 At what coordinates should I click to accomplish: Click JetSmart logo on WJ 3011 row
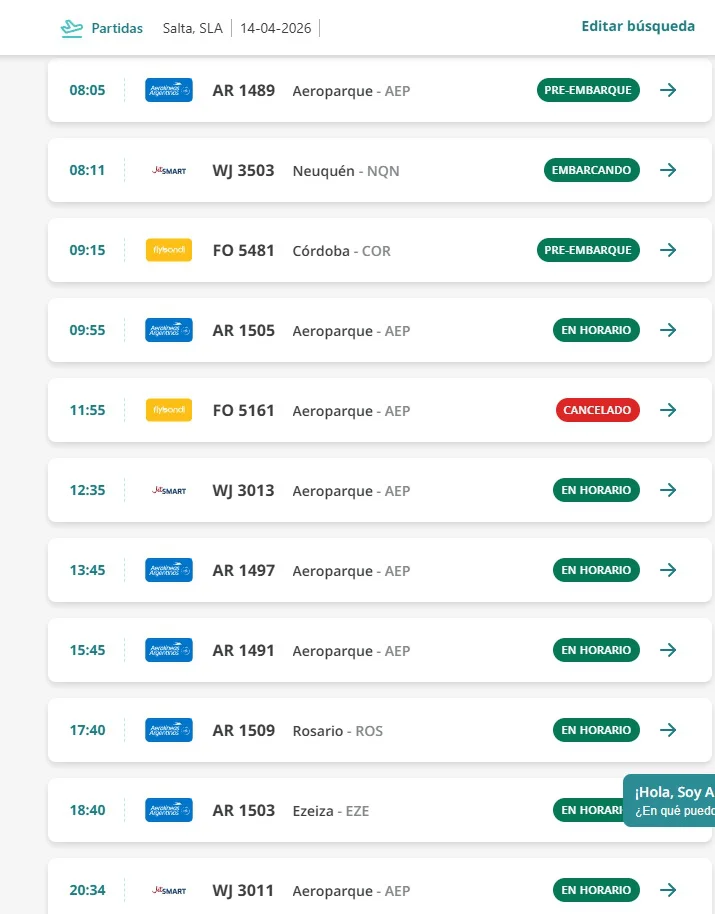pyautogui.click(x=169, y=890)
